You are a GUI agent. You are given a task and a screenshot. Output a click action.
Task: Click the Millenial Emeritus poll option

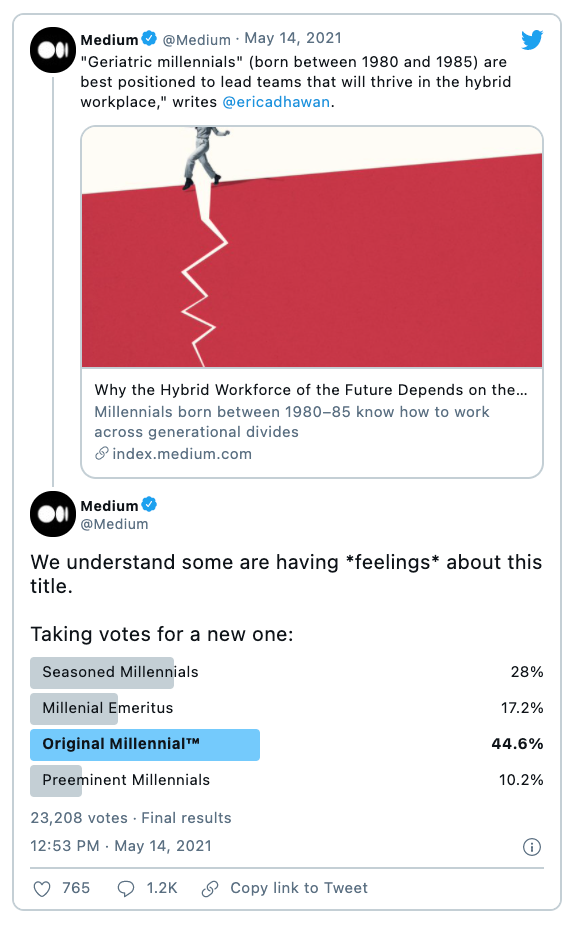click(x=287, y=709)
